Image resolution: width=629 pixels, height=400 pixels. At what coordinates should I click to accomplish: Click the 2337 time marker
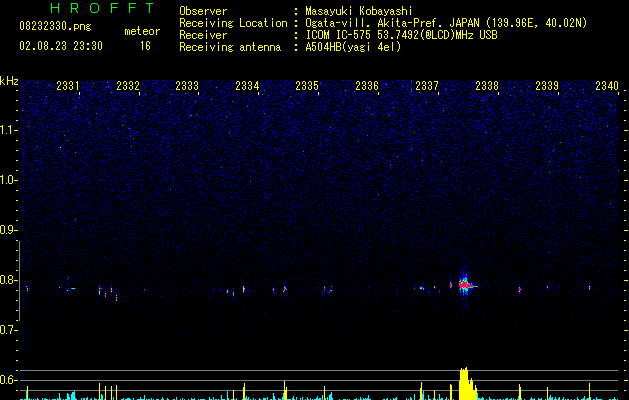(x=427, y=86)
